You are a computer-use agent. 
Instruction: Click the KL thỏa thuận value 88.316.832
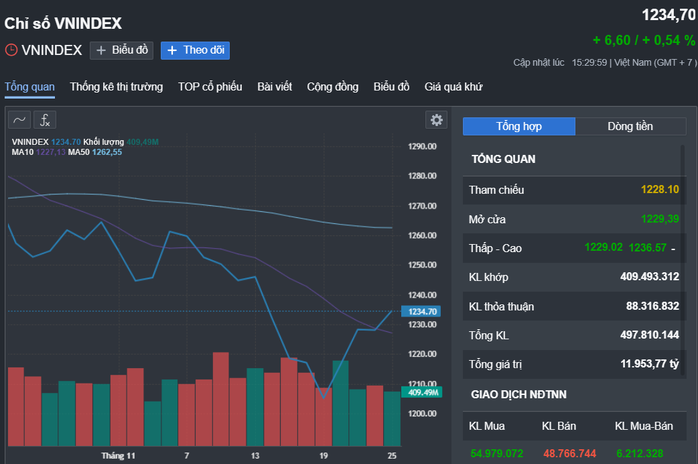click(x=653, y=306)
